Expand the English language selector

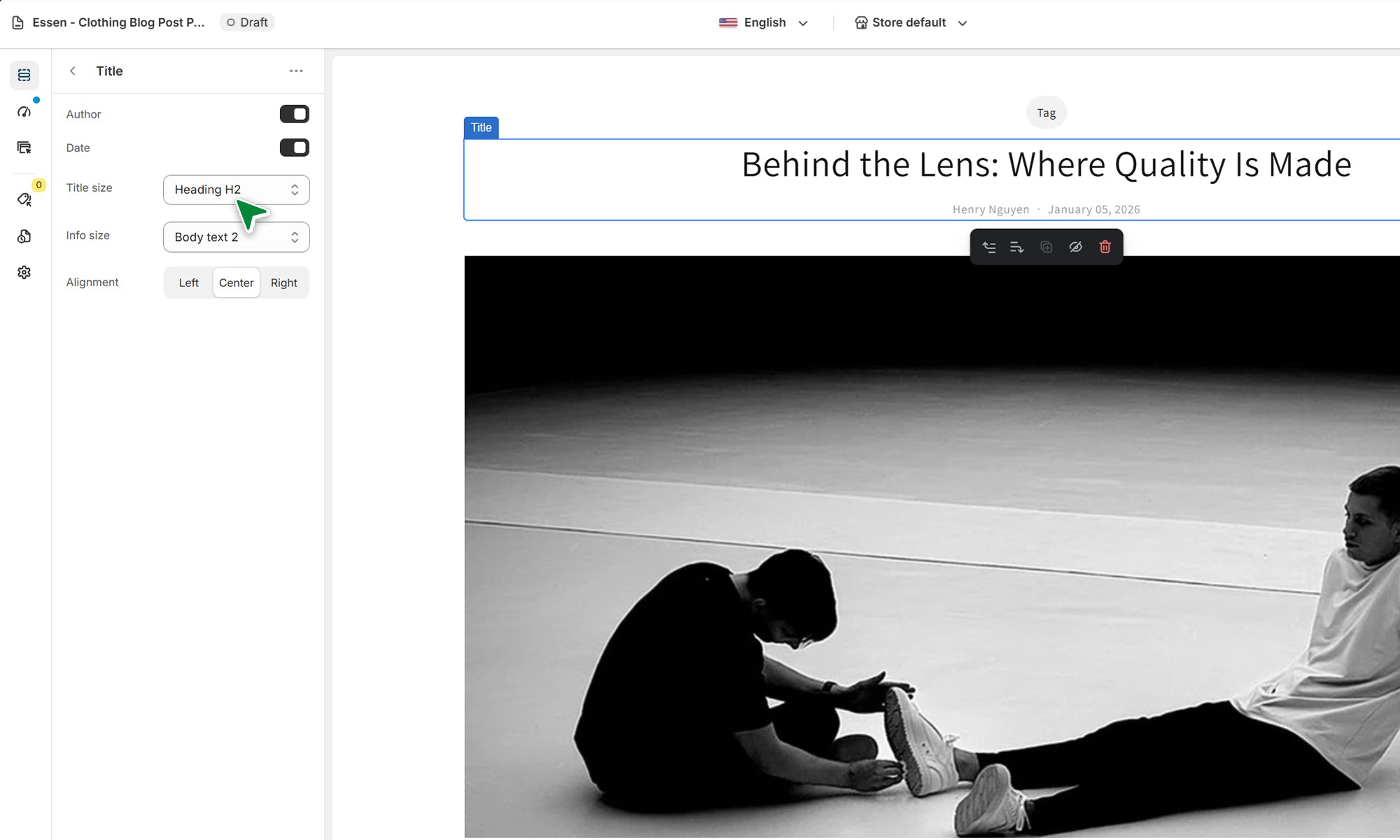[x=764, y=23]
